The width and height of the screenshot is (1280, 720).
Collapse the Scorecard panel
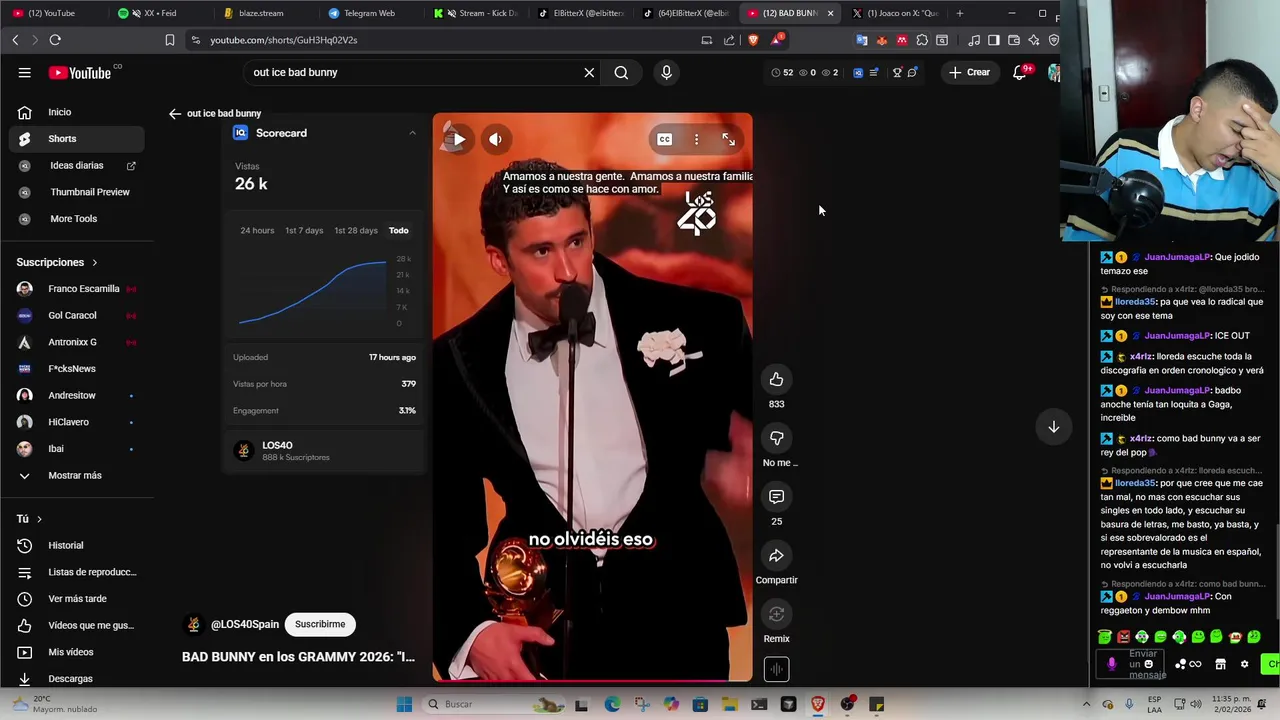tap(412, 133)
